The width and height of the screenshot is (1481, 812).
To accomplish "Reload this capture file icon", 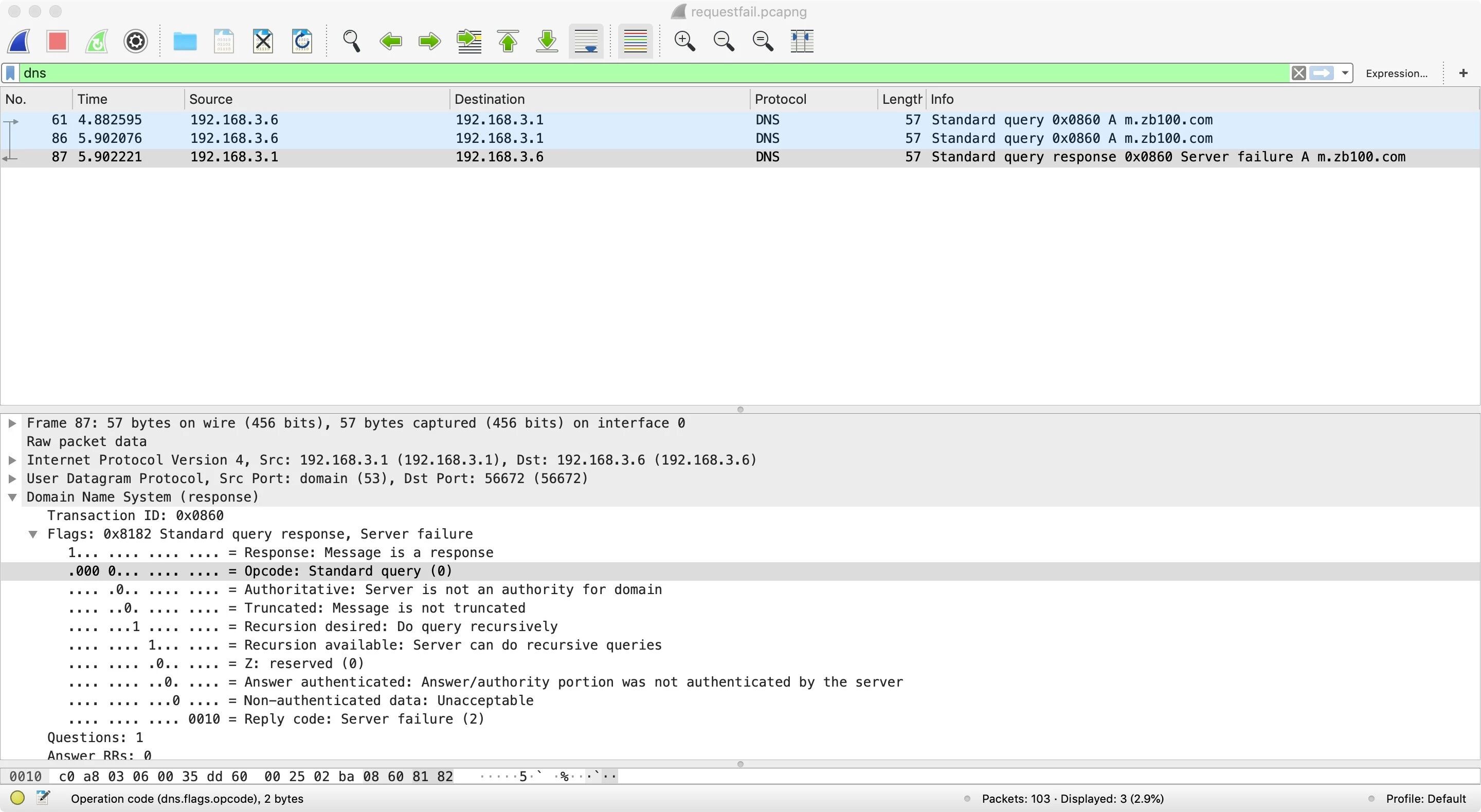I will pos(302,41).
